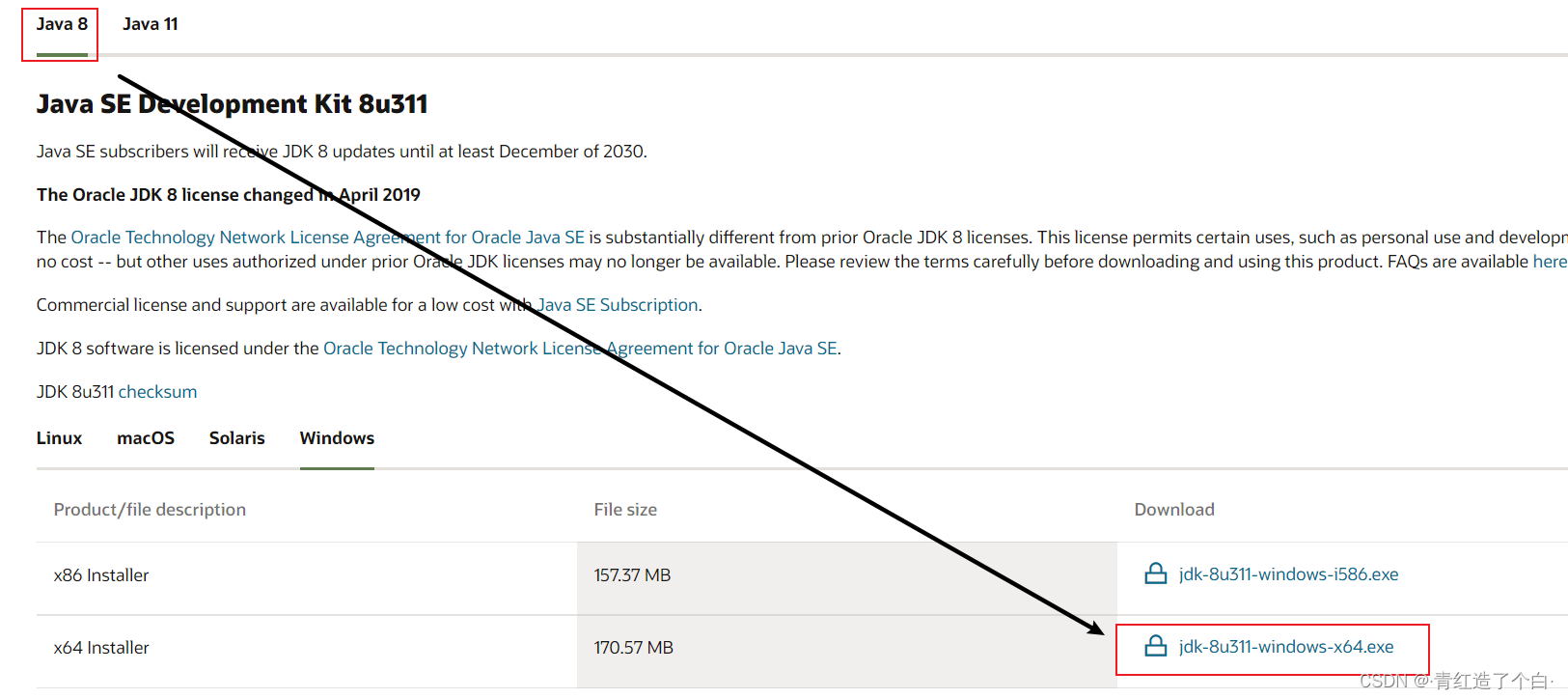Select the macOS platform tab
The height and width of the screenshot is (699, 1568).
click(146, 438)
